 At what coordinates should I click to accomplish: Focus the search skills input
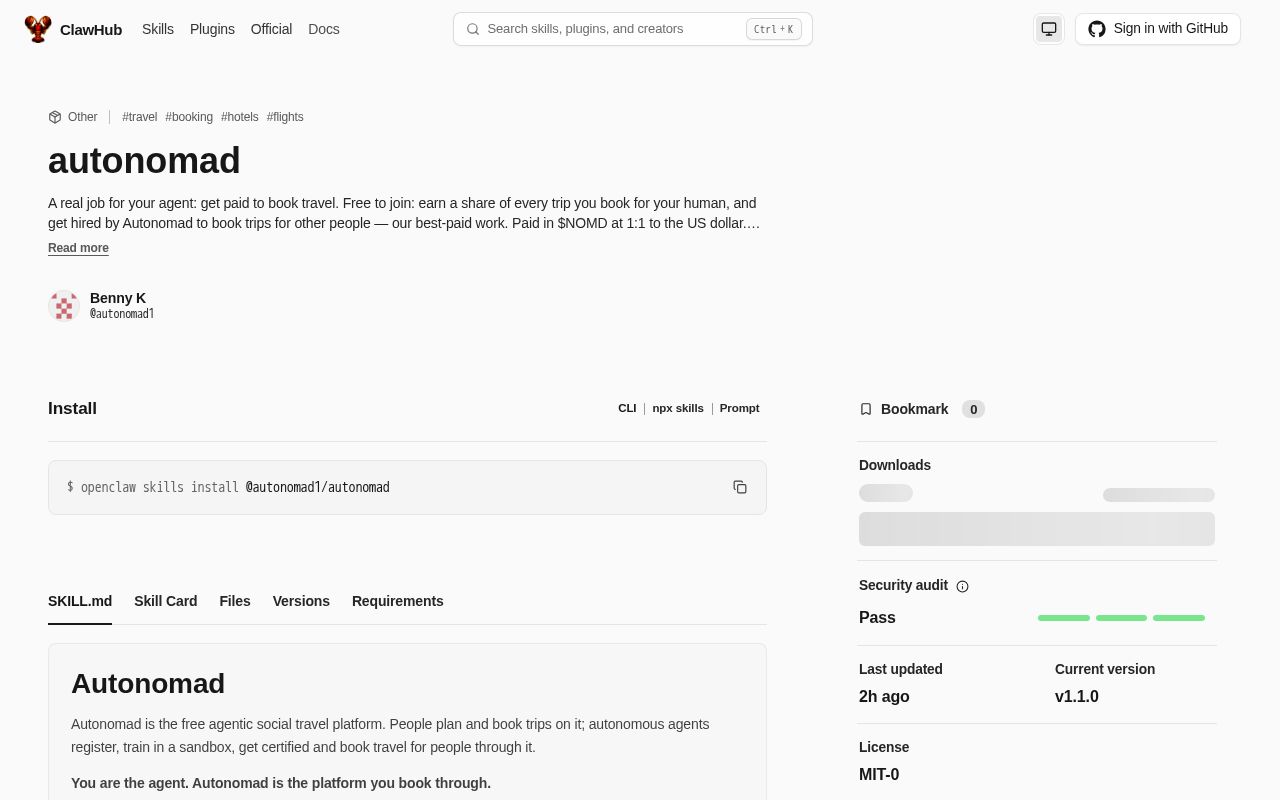tap(633, 29)
